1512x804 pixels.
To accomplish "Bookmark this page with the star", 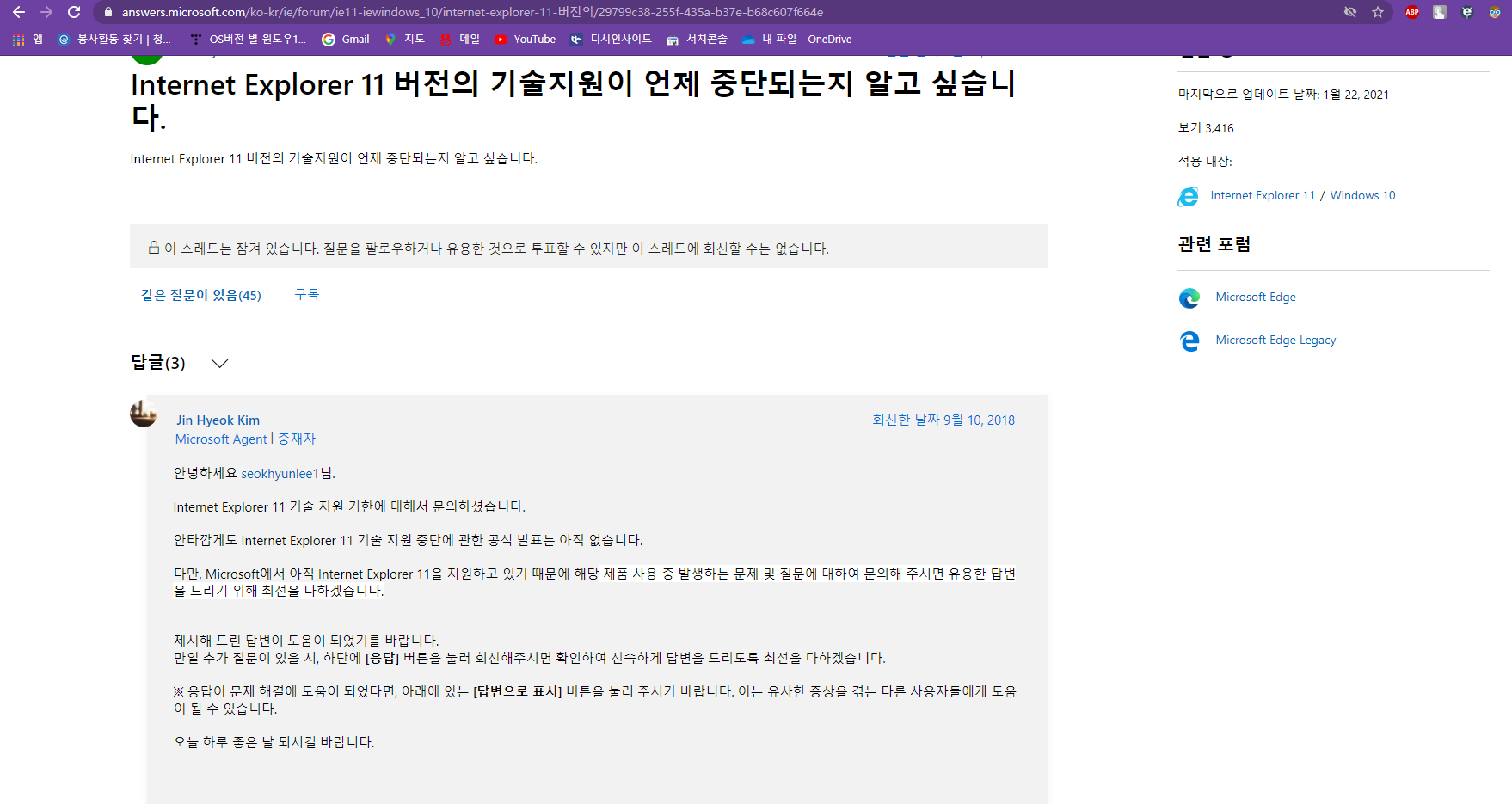I will [x=1378, y=12].
